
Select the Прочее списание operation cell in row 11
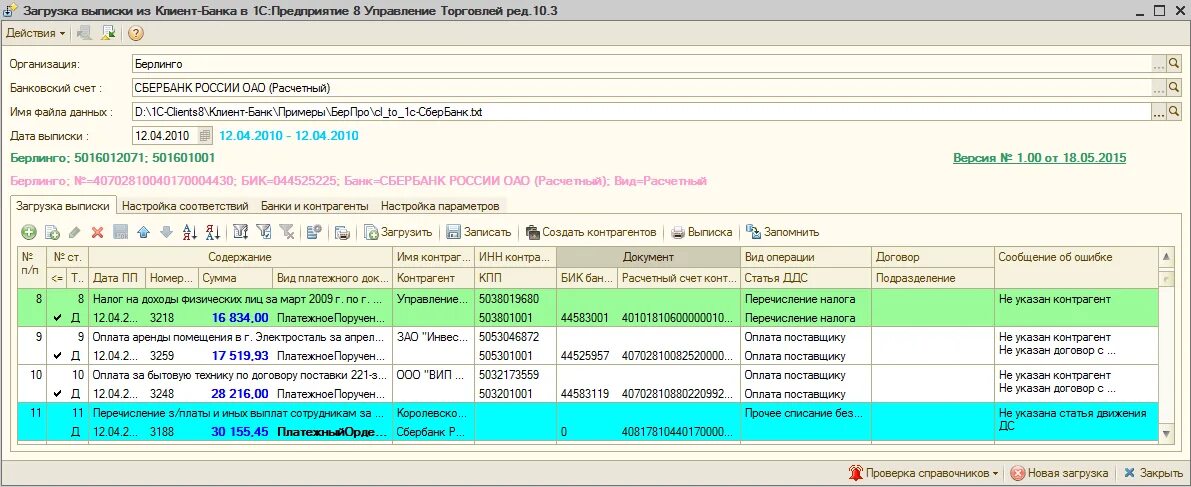[x=805, y=413]
